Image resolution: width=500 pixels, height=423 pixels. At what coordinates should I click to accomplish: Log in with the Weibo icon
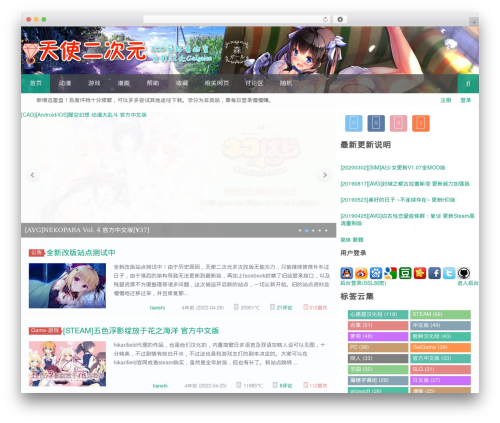361,273
